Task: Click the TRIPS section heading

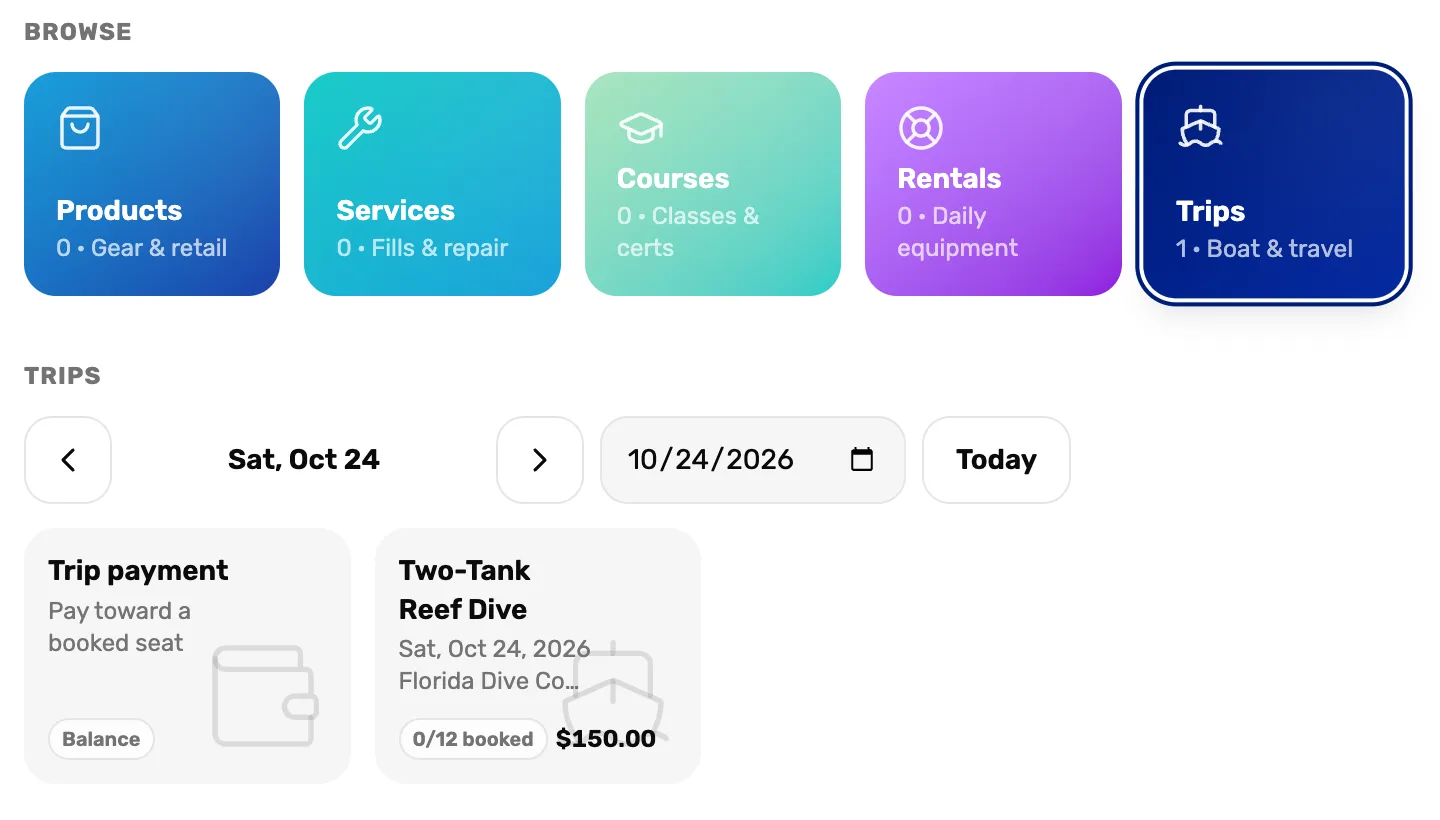Action: coord(62,376)
